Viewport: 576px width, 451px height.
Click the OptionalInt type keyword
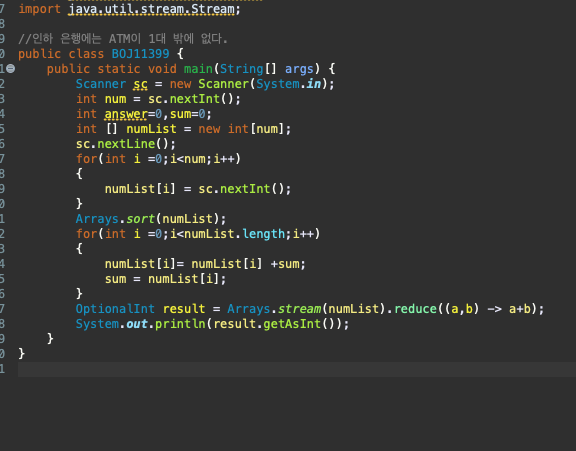click(x=115, y=309)
